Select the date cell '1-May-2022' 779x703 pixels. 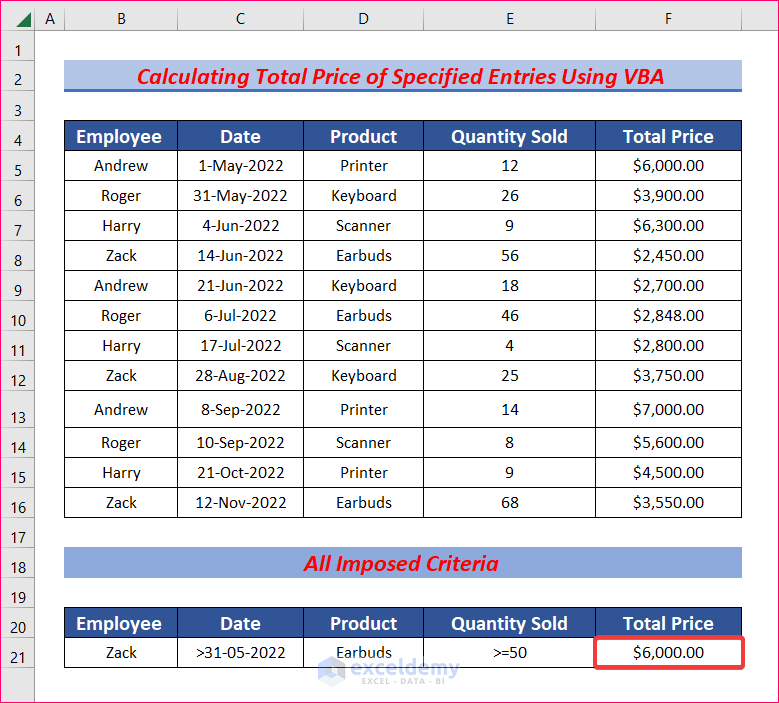240,165
